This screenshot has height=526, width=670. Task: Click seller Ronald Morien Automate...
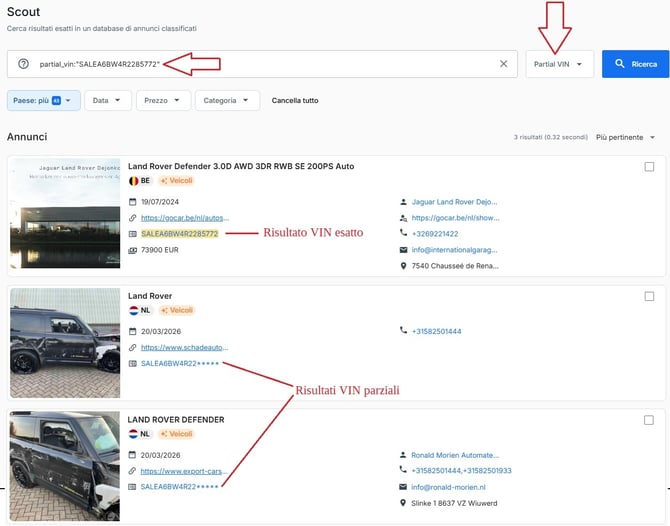pyautogui.click(x=455, y=455)
